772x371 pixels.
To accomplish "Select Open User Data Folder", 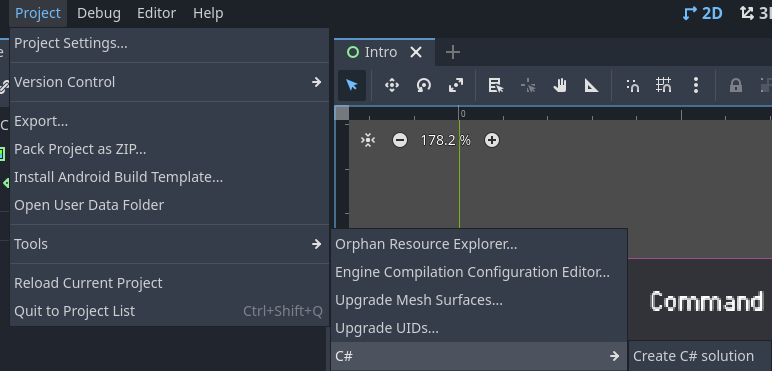I will pyautogui.click(x=169, y=205).
